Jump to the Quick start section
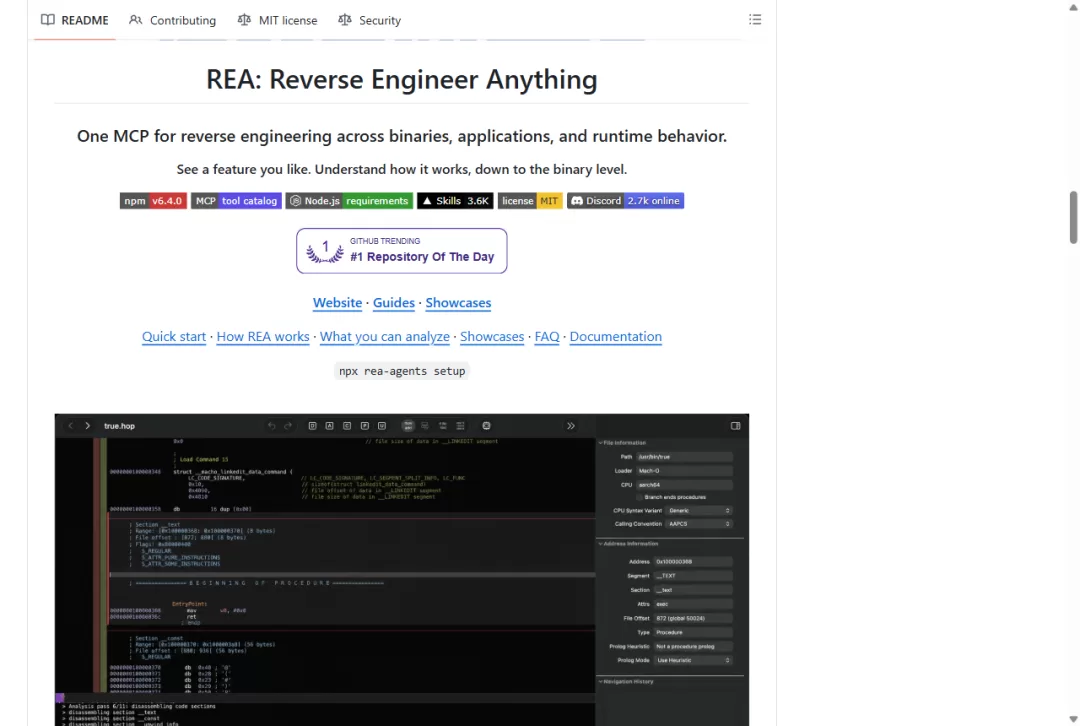Viewport: 1080px width, 726px height. (174, 336)
